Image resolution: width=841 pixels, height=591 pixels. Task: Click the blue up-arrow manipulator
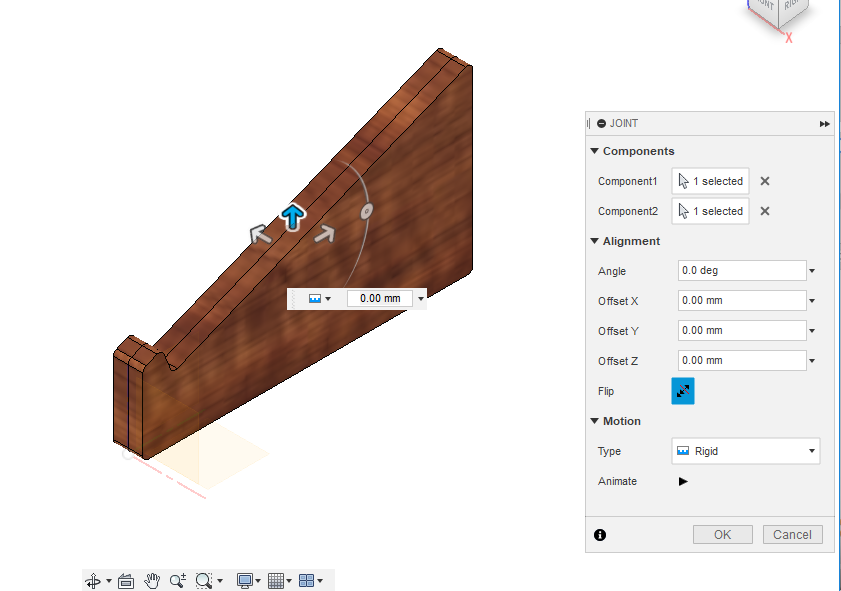pos(293,217)
